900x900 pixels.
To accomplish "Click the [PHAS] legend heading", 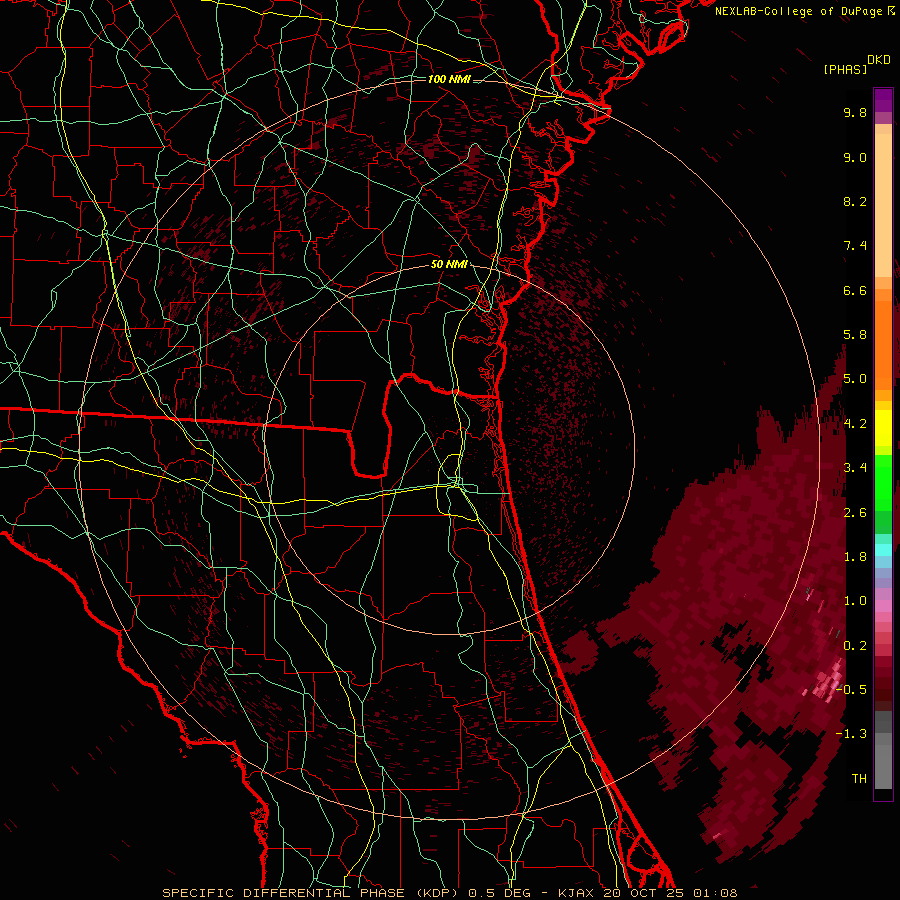I will click(845, 69).
